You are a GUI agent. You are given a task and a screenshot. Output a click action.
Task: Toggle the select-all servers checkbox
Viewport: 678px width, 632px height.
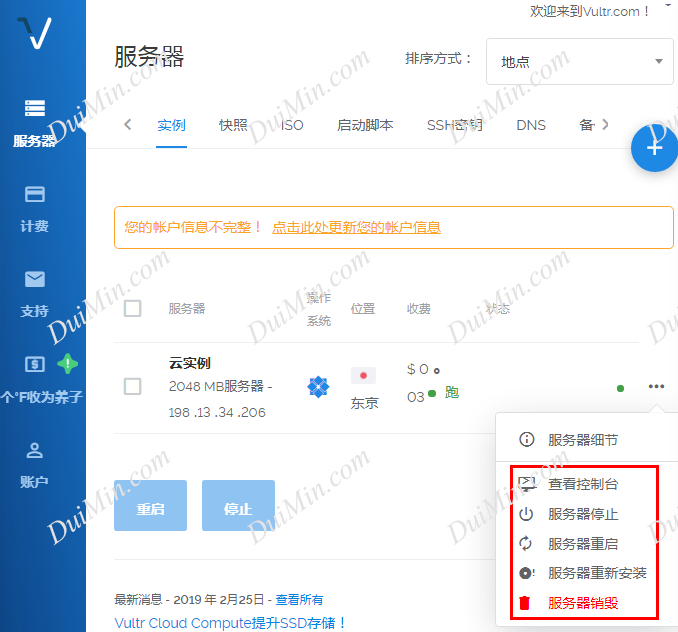pyautogui.click(x=132, y=309)
